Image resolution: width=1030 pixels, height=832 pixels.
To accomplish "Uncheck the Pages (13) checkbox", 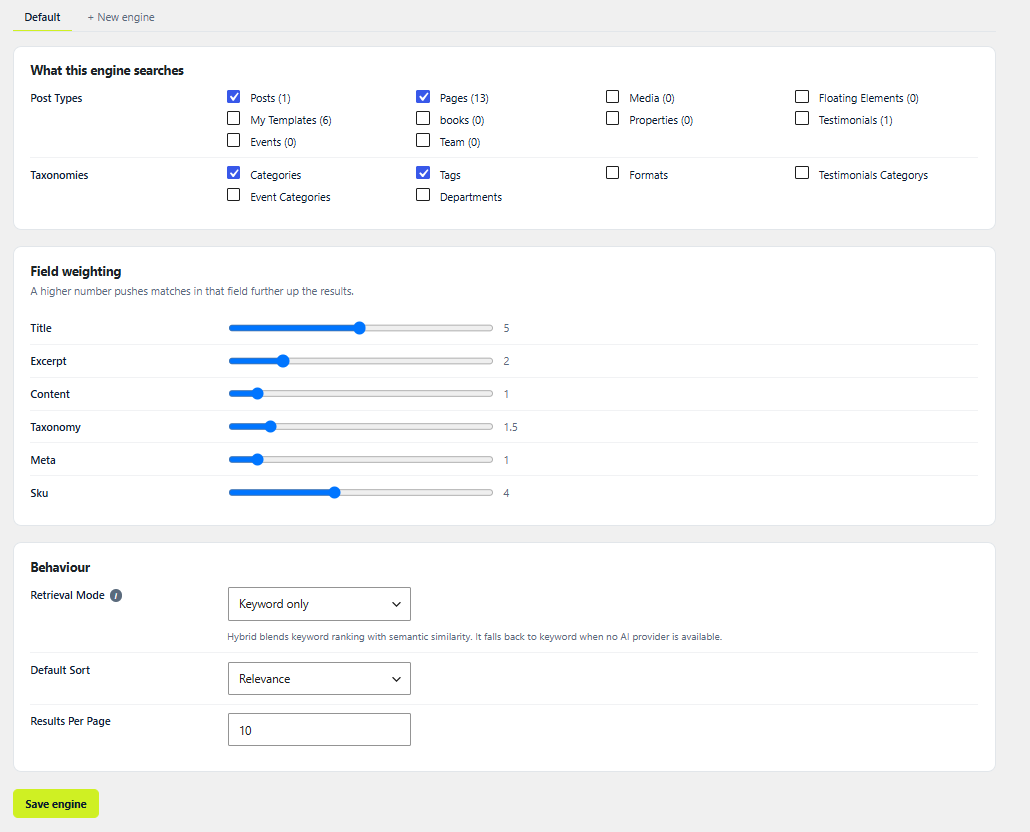I will [423, 97].
